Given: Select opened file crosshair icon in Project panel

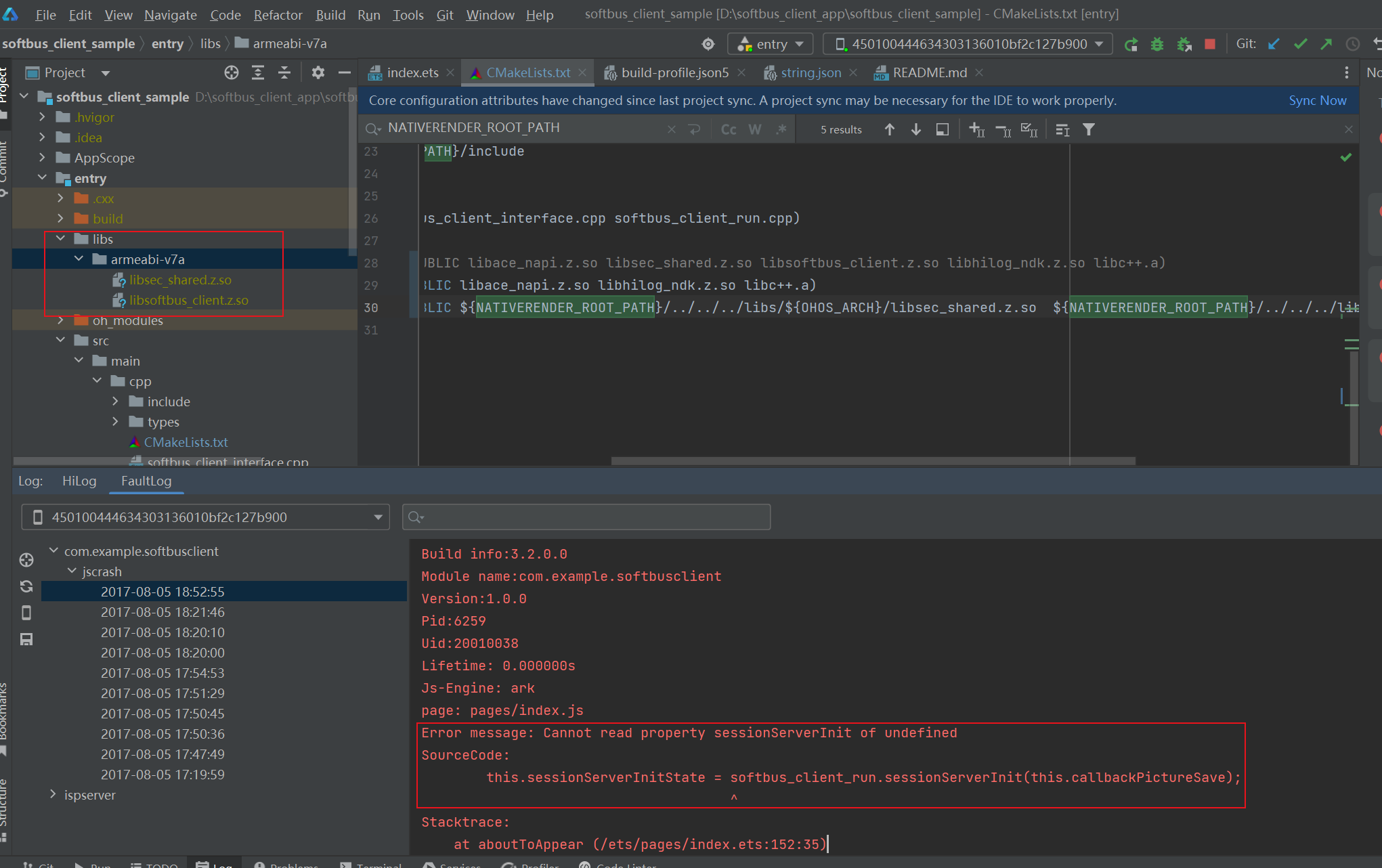Looking at the screenshot, I should (x=232, y=72).
